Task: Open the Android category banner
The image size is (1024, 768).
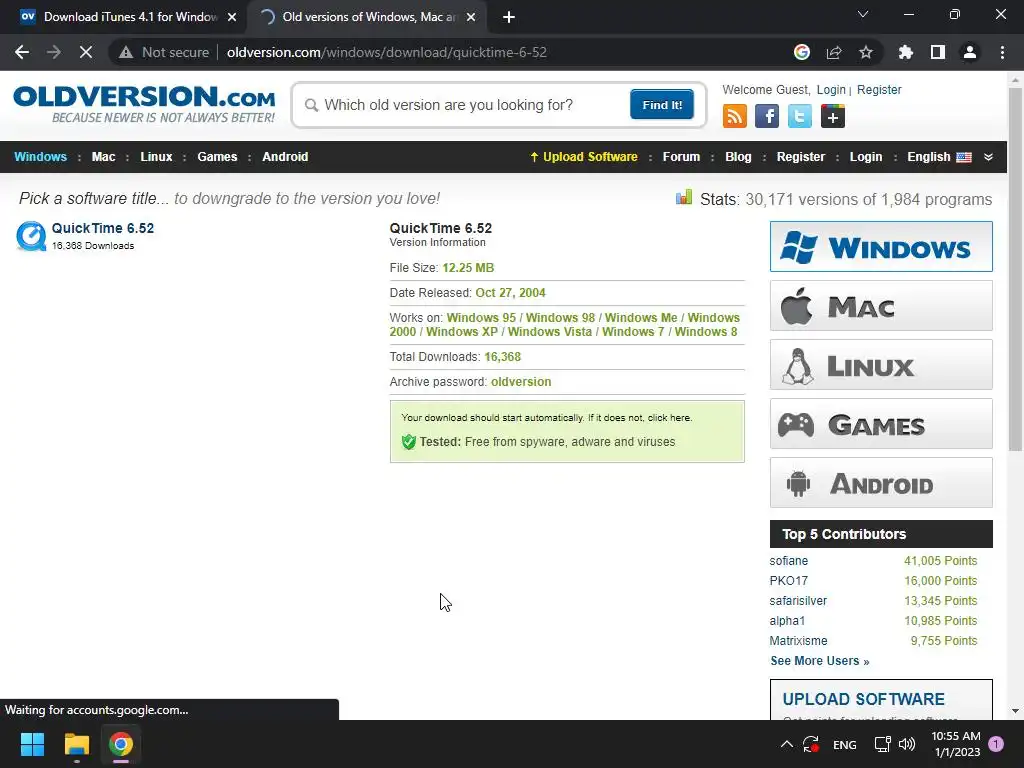Action: [x=881, y=483]
